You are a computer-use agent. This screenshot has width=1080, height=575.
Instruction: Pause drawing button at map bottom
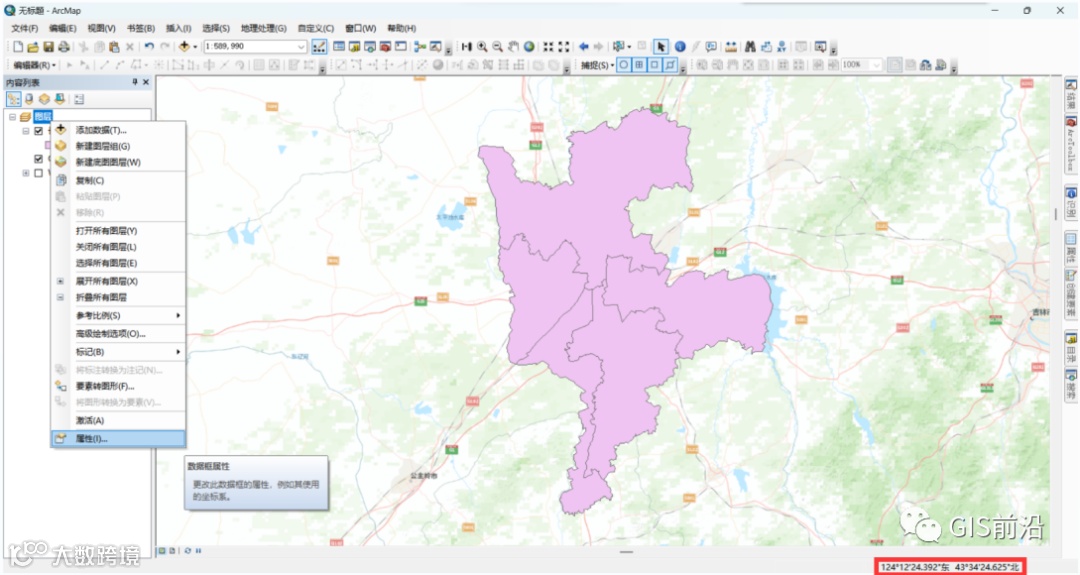point(198,551)
